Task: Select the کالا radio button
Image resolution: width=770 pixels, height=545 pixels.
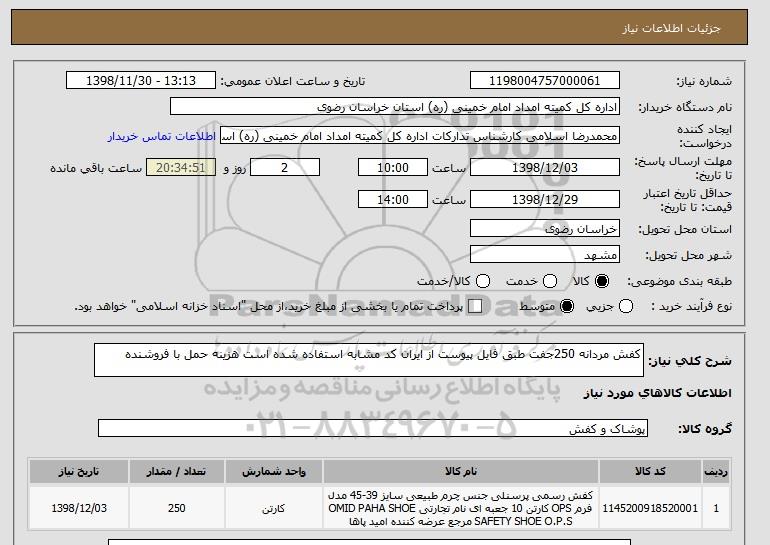Action: pos(602,281)
